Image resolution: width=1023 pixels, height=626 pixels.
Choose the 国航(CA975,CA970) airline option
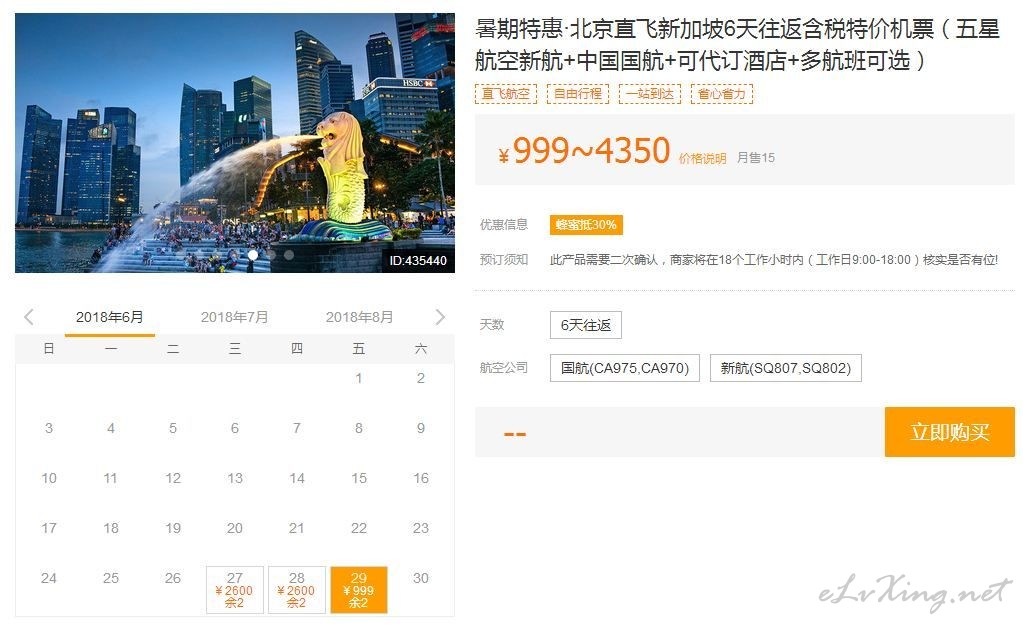625,368
